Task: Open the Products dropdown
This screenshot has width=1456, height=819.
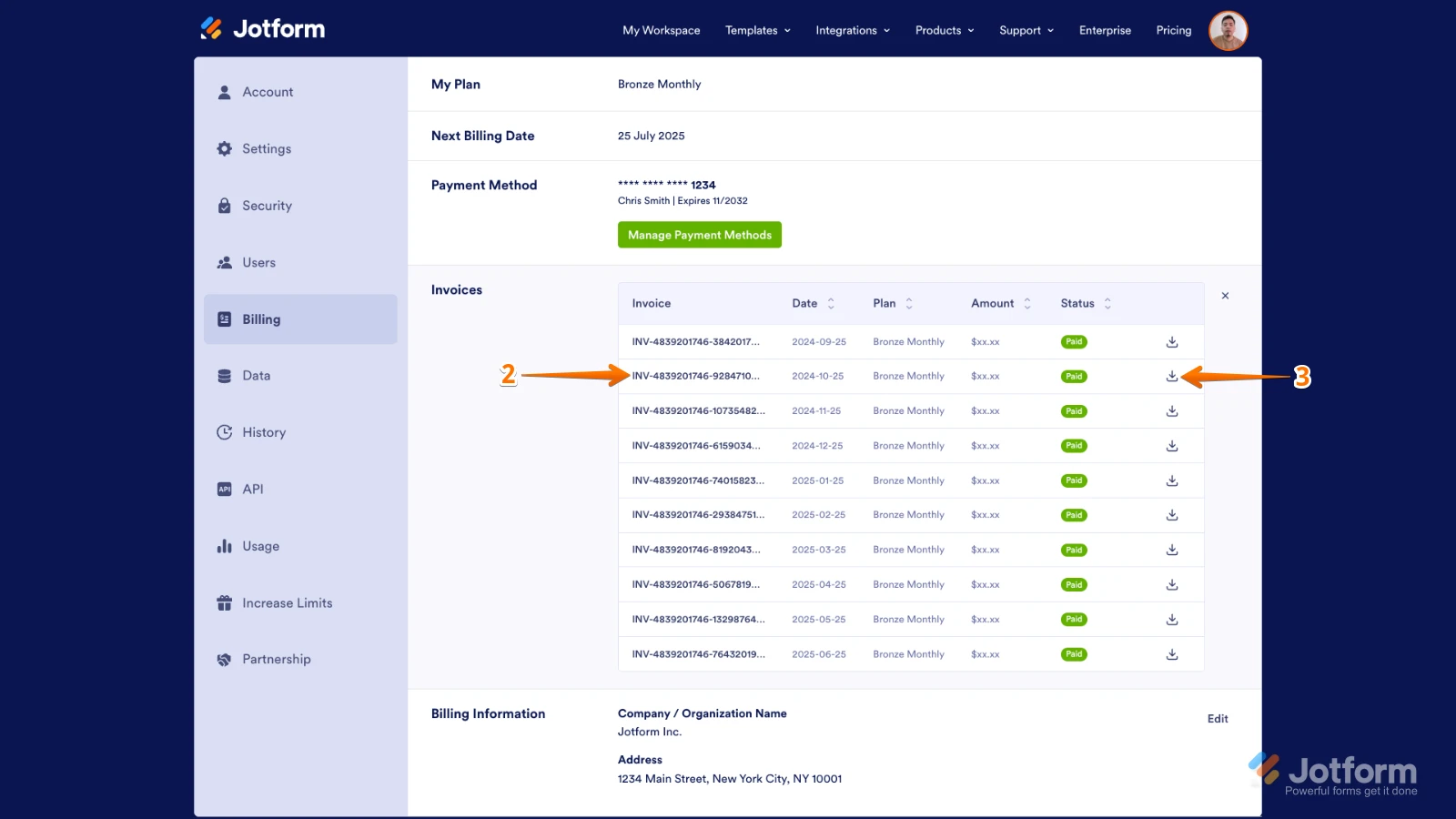Action: 944,30
